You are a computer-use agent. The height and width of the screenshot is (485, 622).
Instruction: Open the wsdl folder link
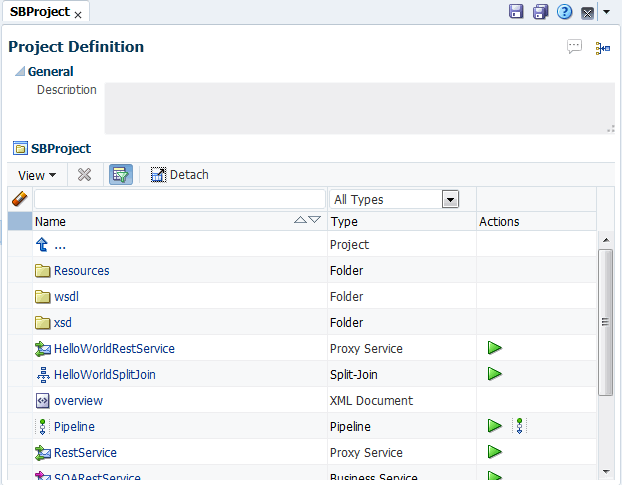(x=66, y=297)
